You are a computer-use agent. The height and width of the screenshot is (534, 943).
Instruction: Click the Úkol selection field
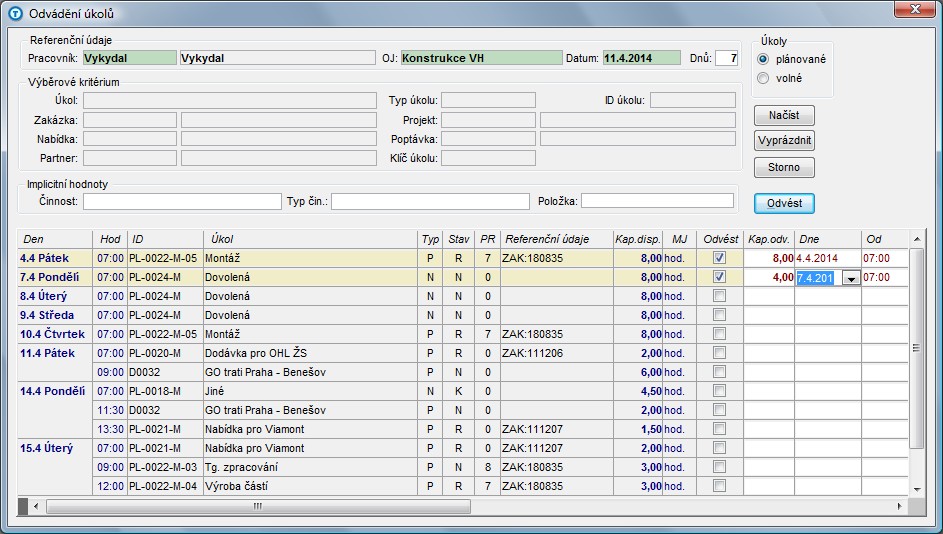(230, 100)
